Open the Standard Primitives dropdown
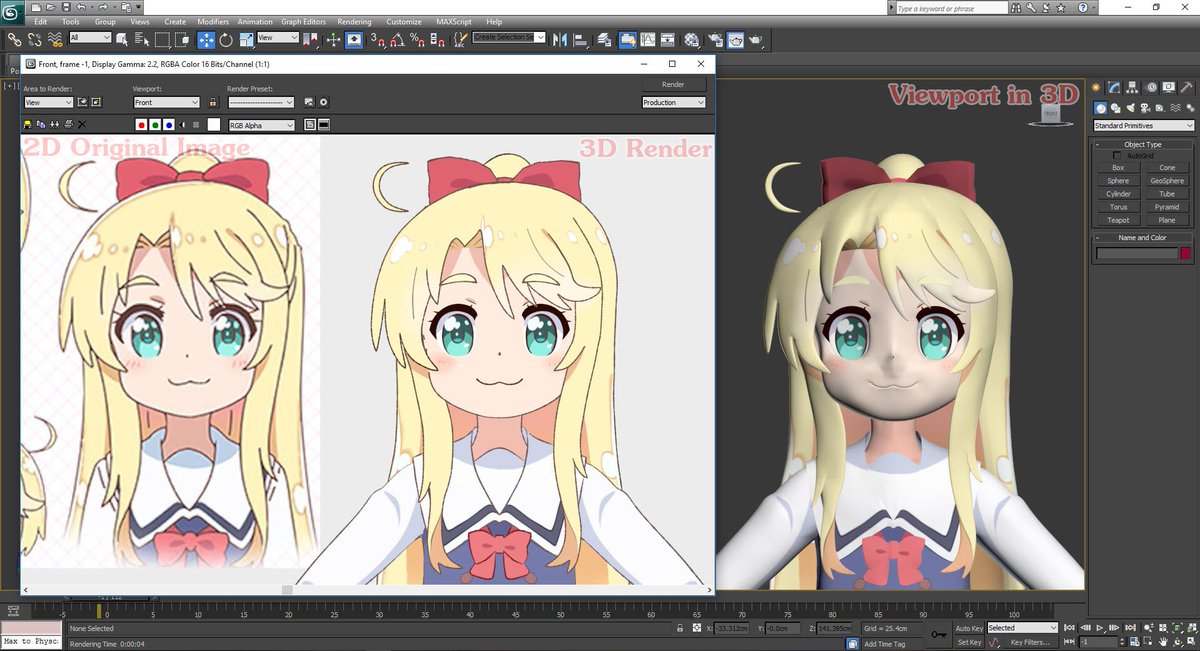 tap(1144, 126)
